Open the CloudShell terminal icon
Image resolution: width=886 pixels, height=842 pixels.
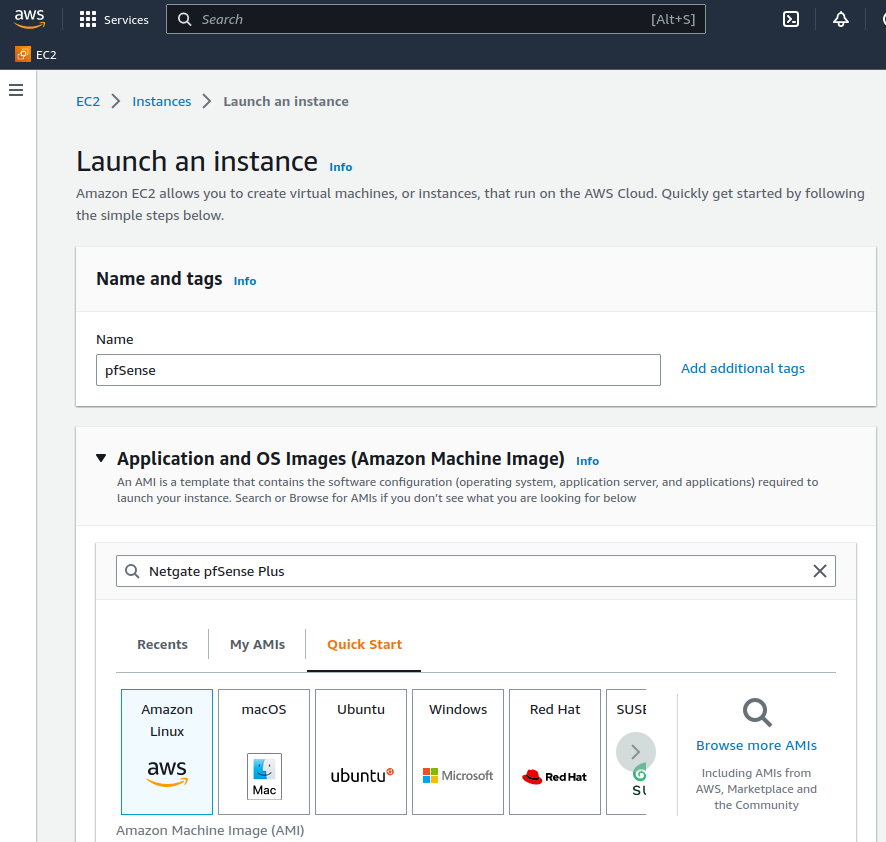click(790, 19)
